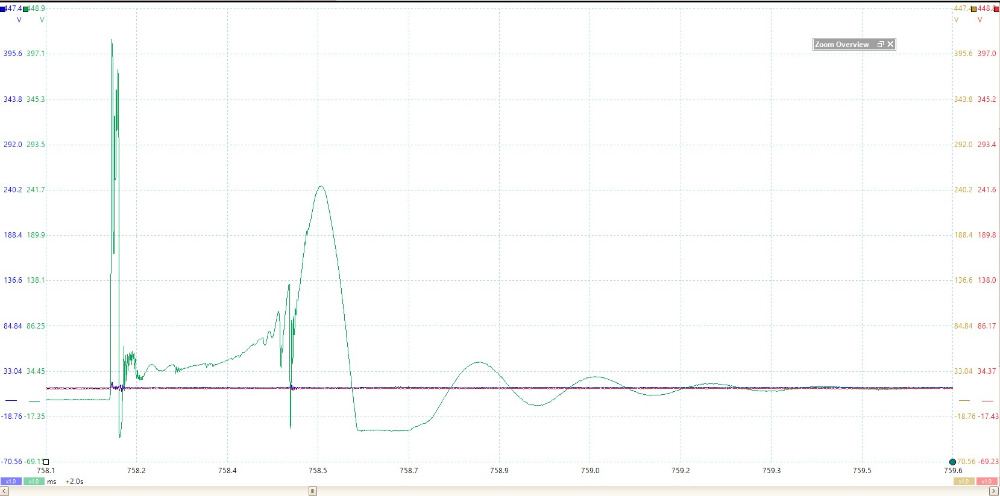Click the blue V axis unit label

pos(18,20)
